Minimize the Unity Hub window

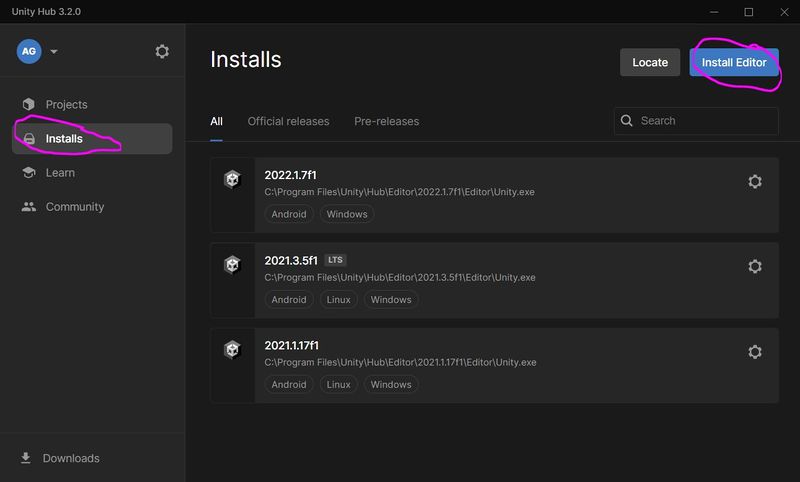click(x=714, y=12)
